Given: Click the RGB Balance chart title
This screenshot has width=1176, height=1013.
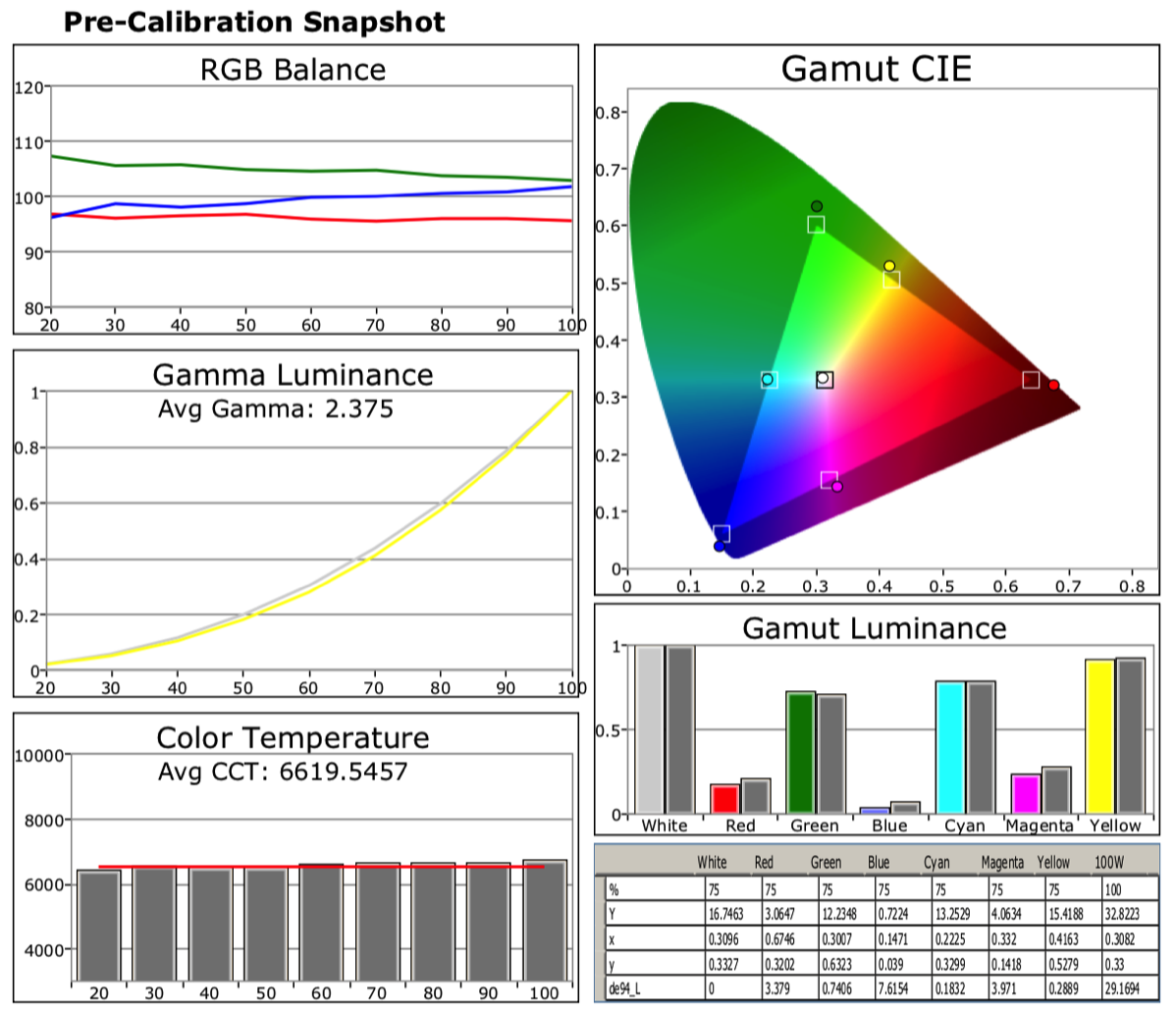Looking at the screenshot, I should 293,70.
